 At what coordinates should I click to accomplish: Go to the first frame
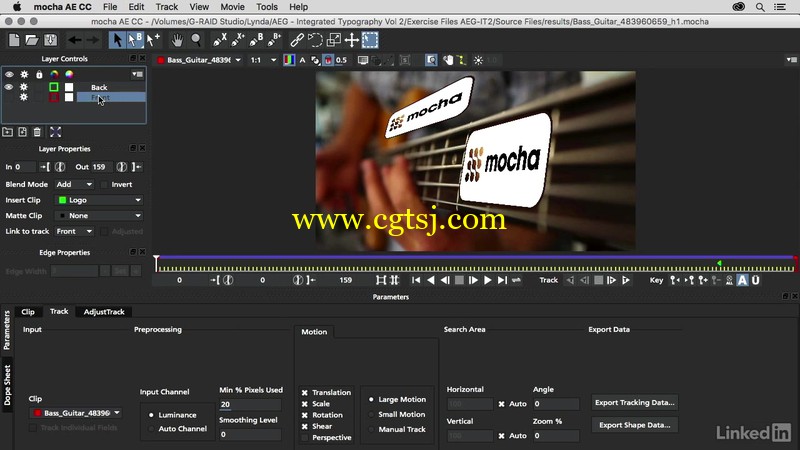416,280
